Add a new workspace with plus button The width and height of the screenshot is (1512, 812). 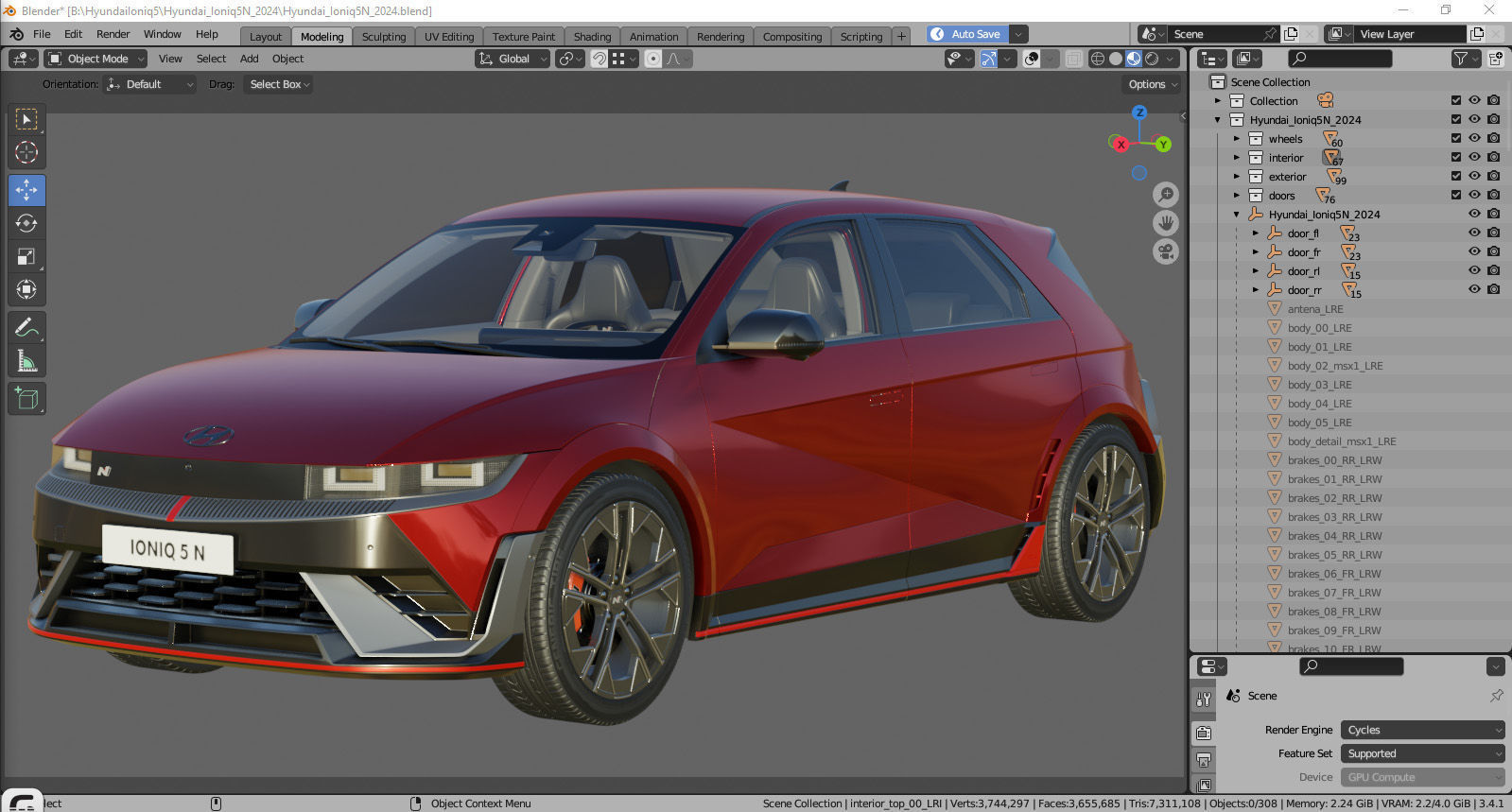click(x=901, y=37)
